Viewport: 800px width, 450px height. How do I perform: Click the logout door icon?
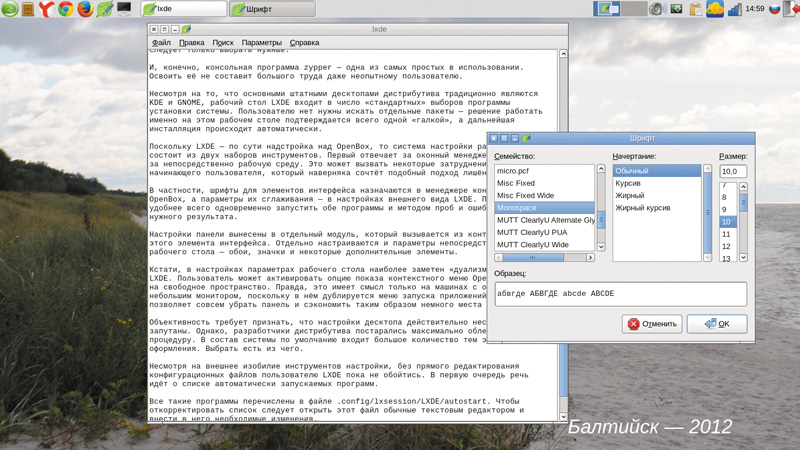coord(791,9)
